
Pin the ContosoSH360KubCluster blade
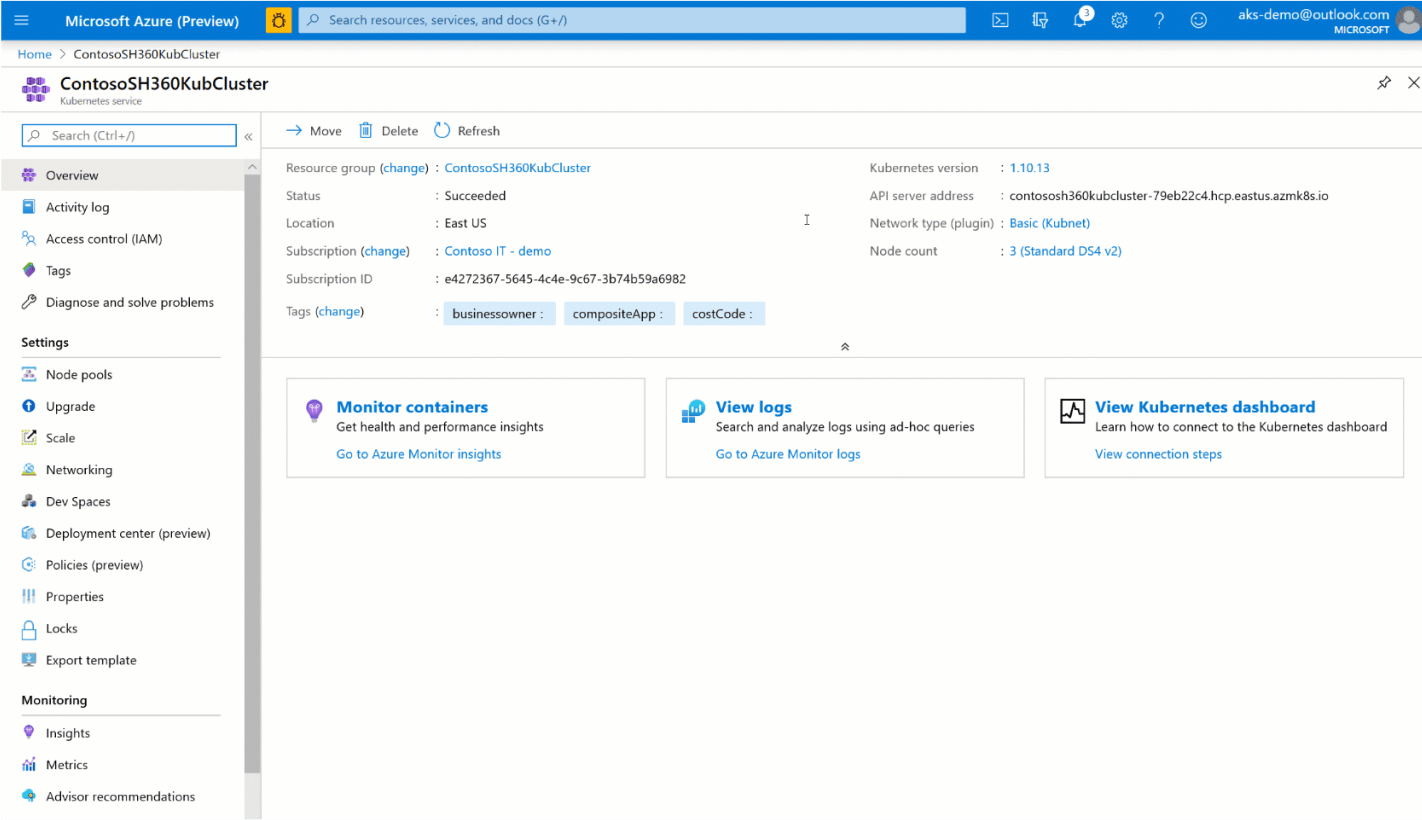pyautogui.click(x=1384, y=83)
